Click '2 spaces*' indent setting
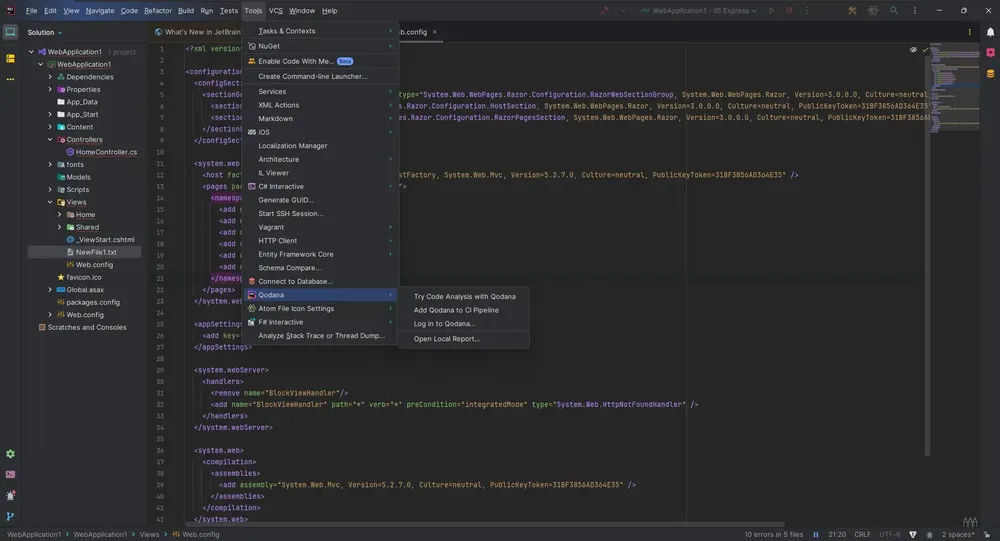This screenshot has height=541, width=1000. click(x=958, y=535)
